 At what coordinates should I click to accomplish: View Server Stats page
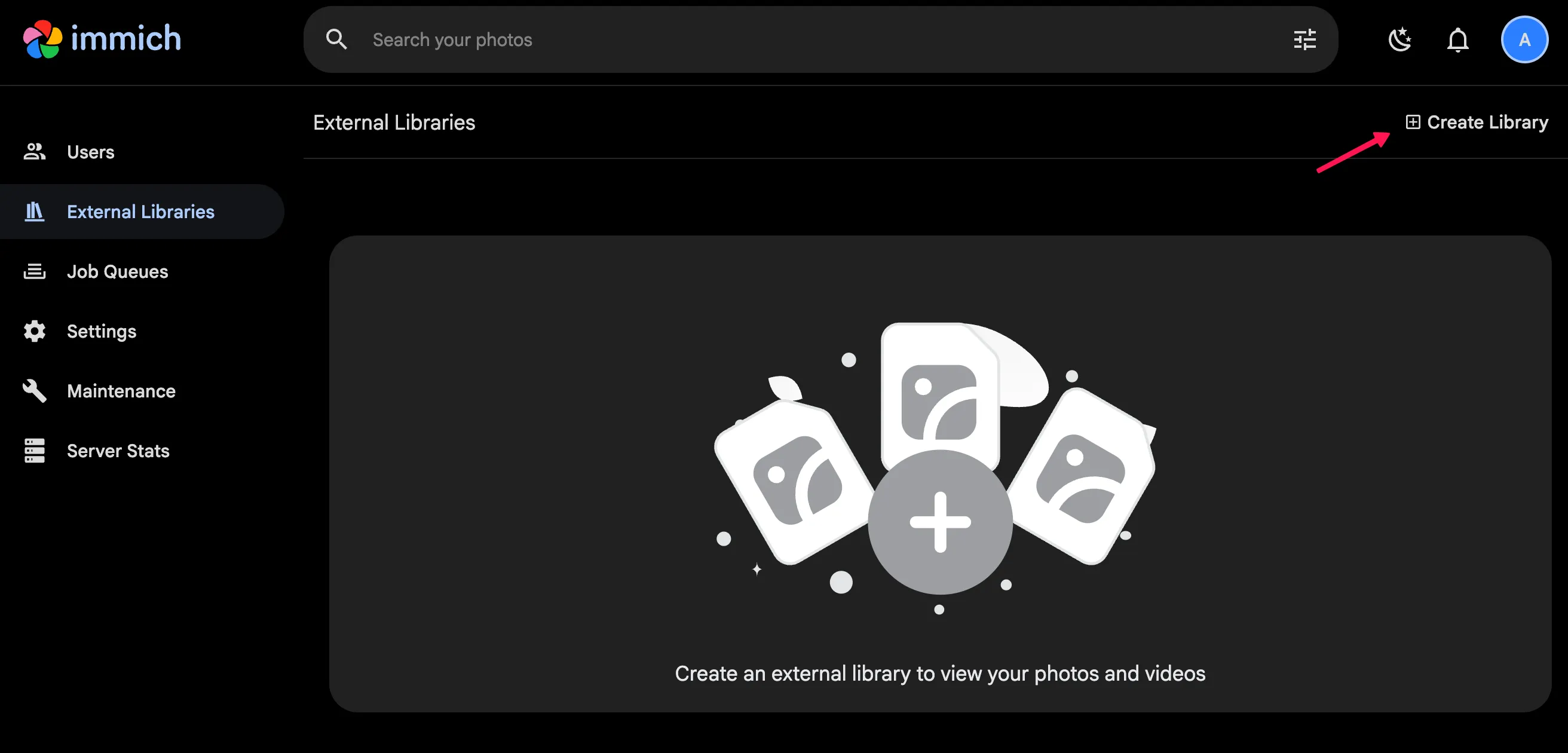[118, 451]
